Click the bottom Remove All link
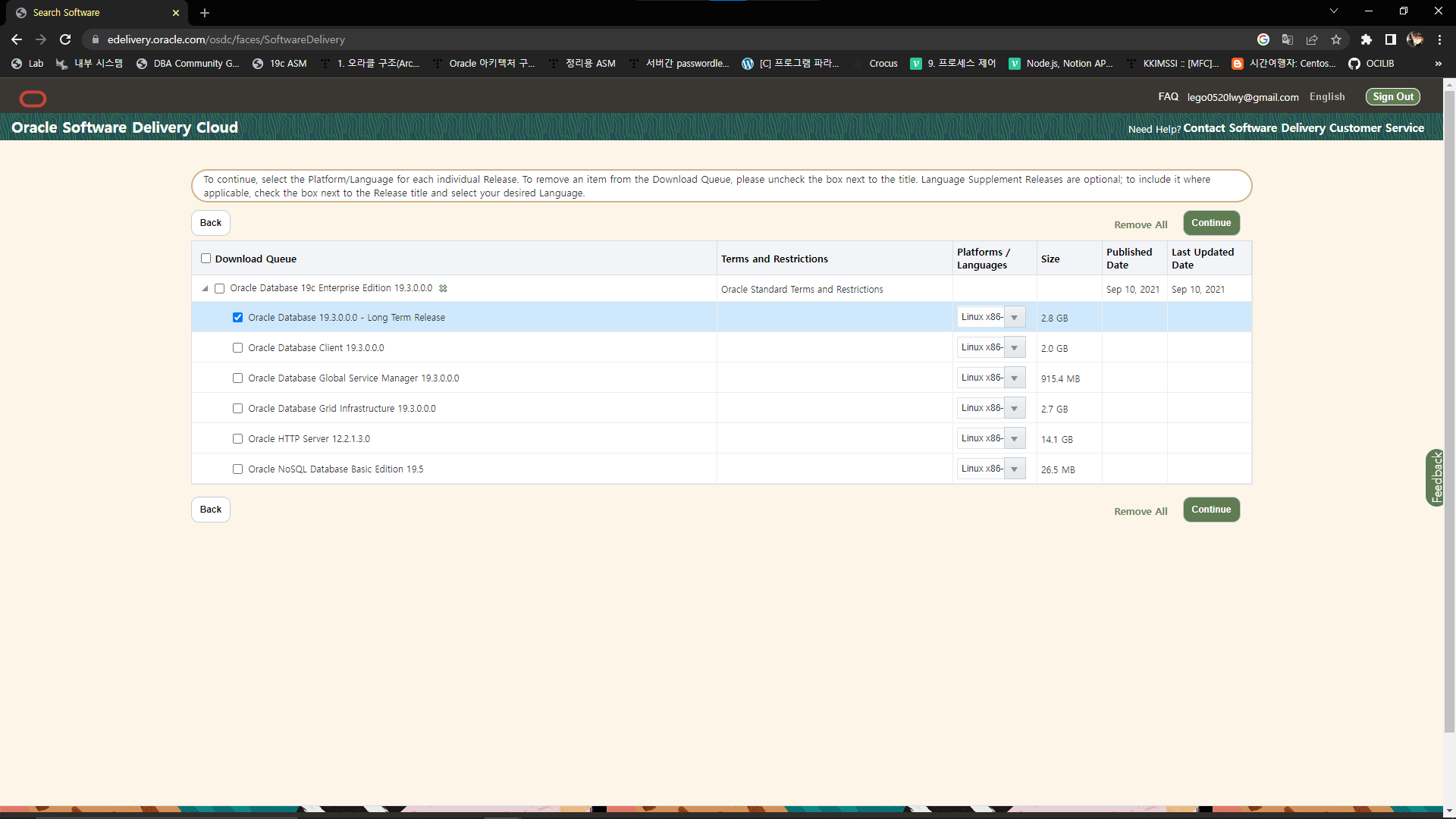1456x819 pixels. click(x=1141, y=512)
